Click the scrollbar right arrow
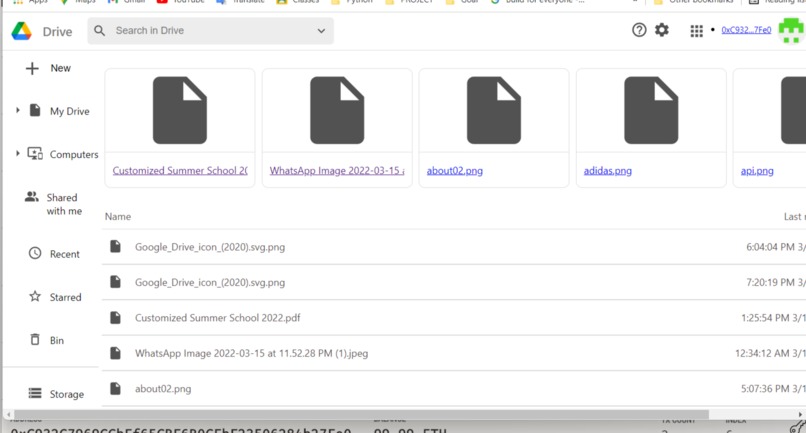The width and height of the screenshot is (806, 433). [800, 414]
